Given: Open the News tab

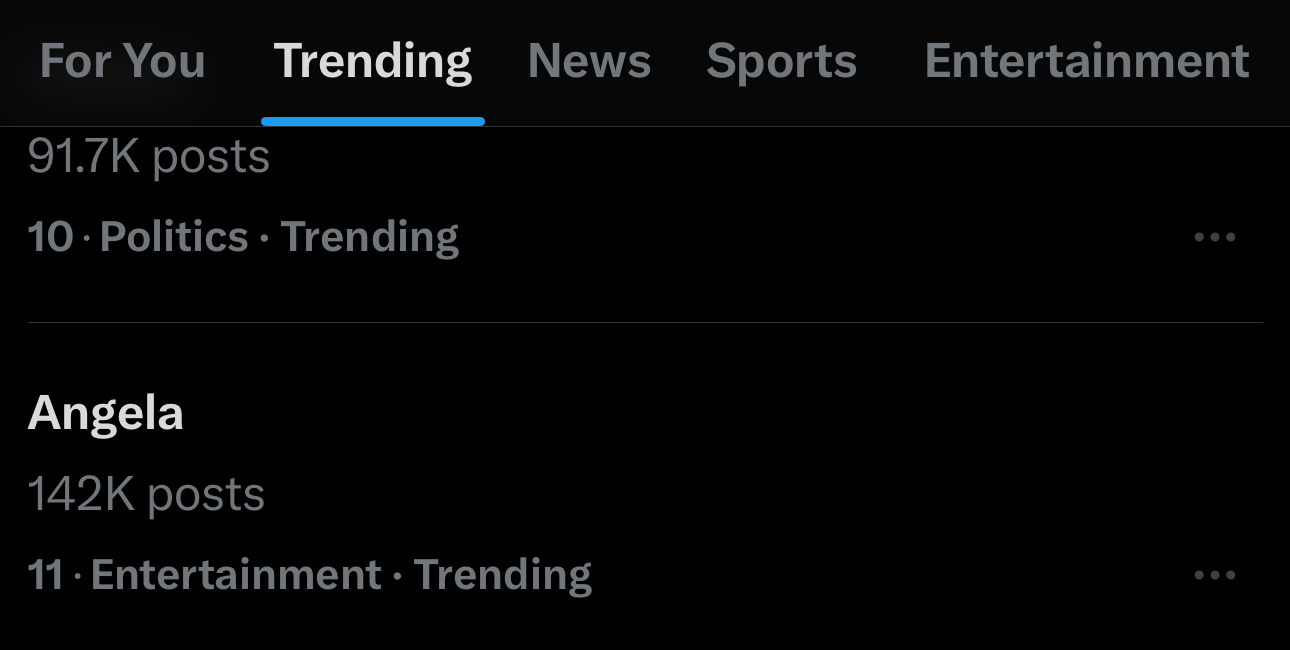Looking at the screenshot, I should click(x=589, y=61).
